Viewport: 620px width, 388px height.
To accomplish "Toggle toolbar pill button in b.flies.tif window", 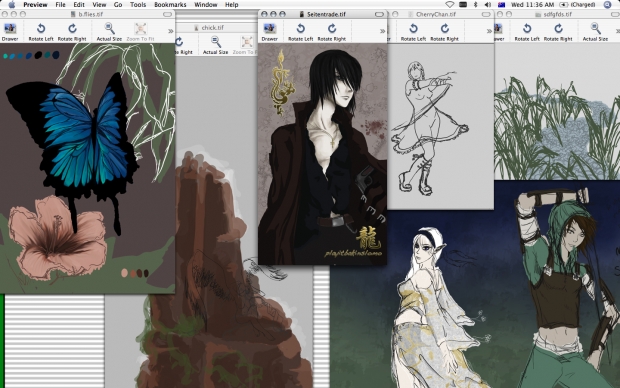I will coord(168,14).
